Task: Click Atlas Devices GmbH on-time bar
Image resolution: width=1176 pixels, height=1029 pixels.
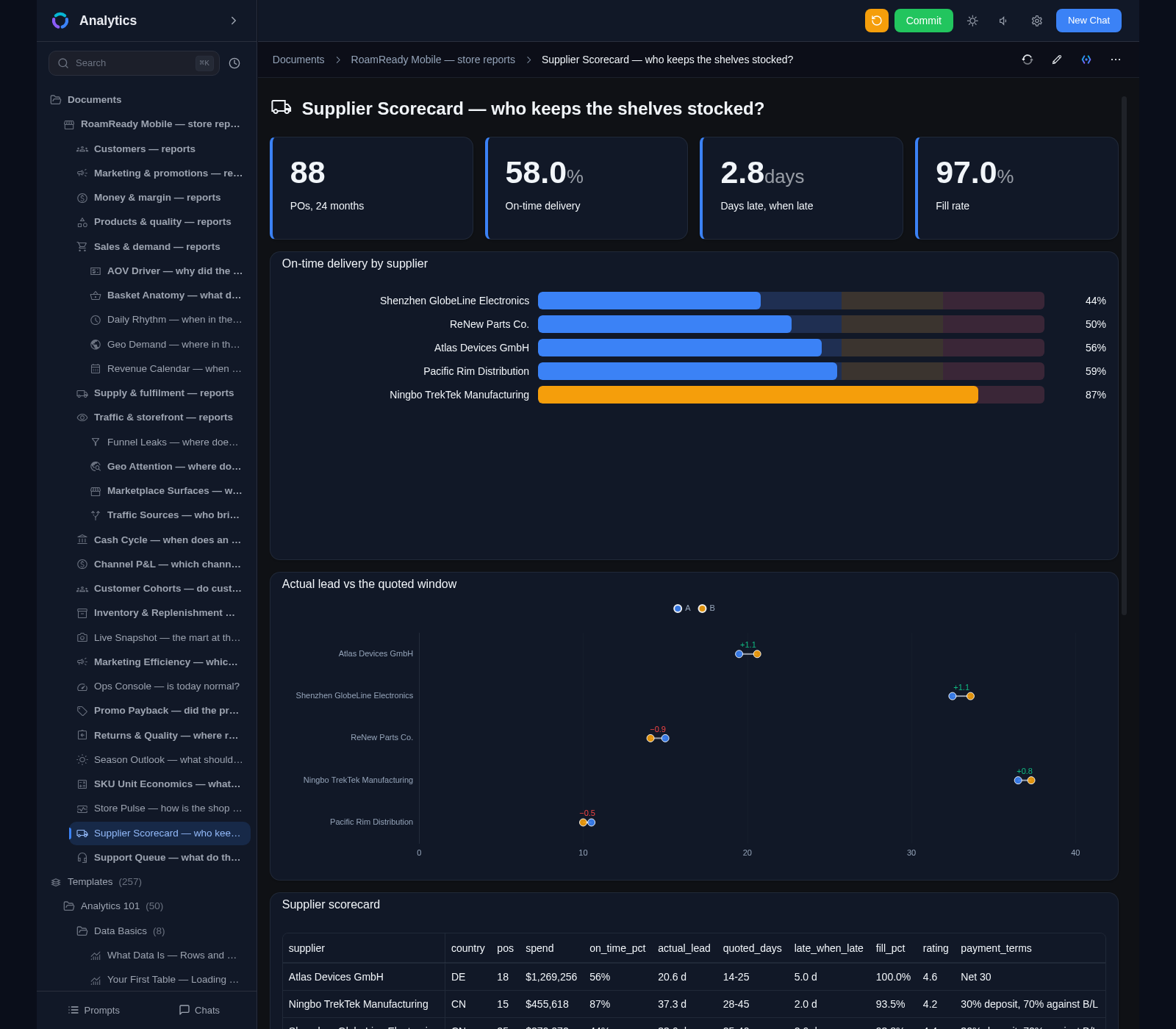Action: [x=680, y=348]
